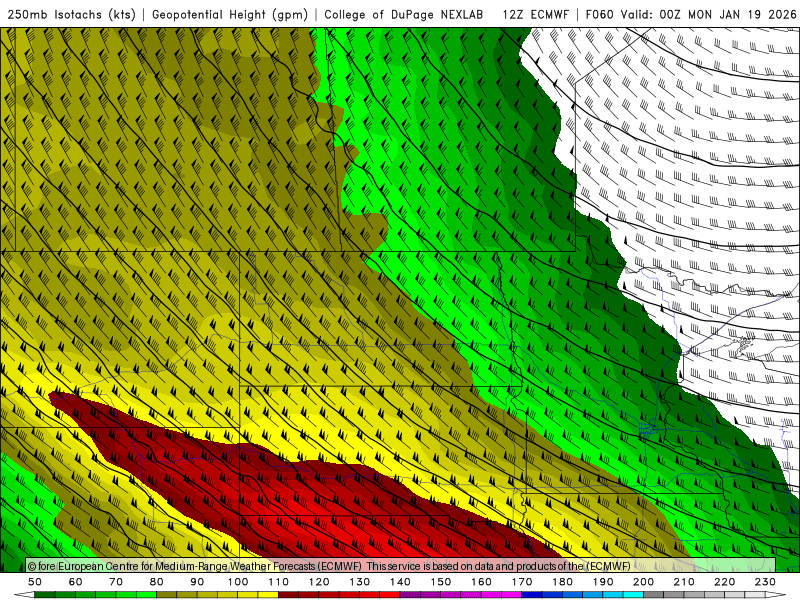
Task: Click the colorbar label "60"
Action: pos(76,582)
